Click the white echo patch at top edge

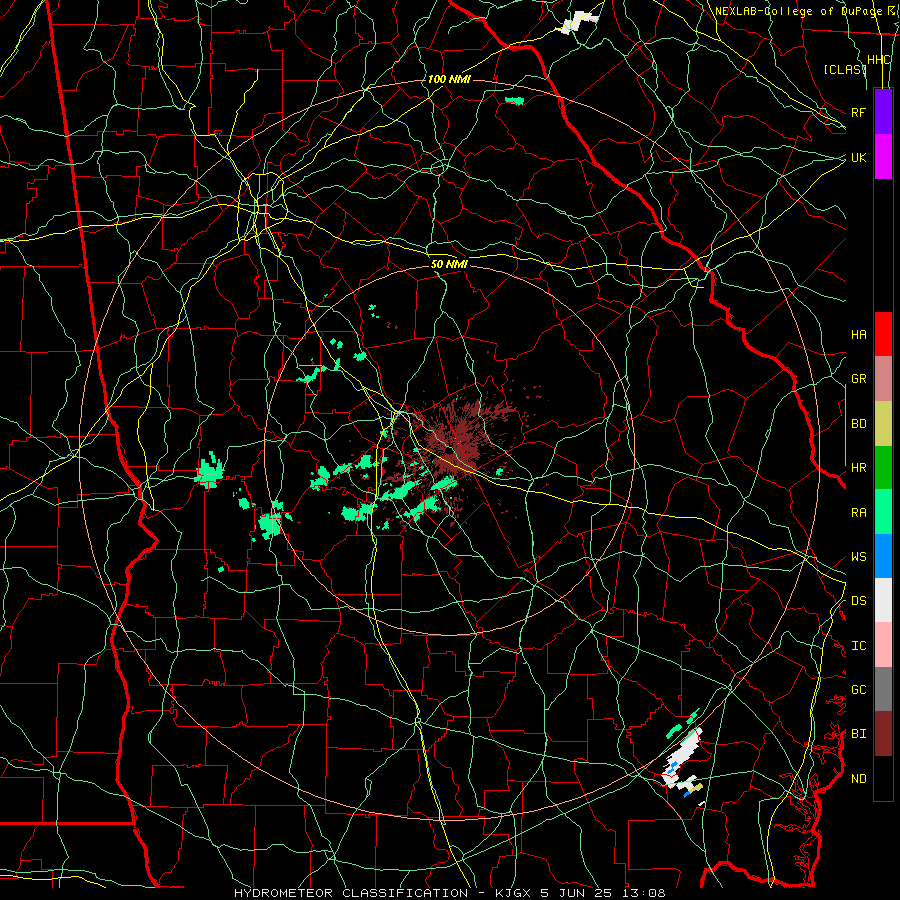(578, 22)
